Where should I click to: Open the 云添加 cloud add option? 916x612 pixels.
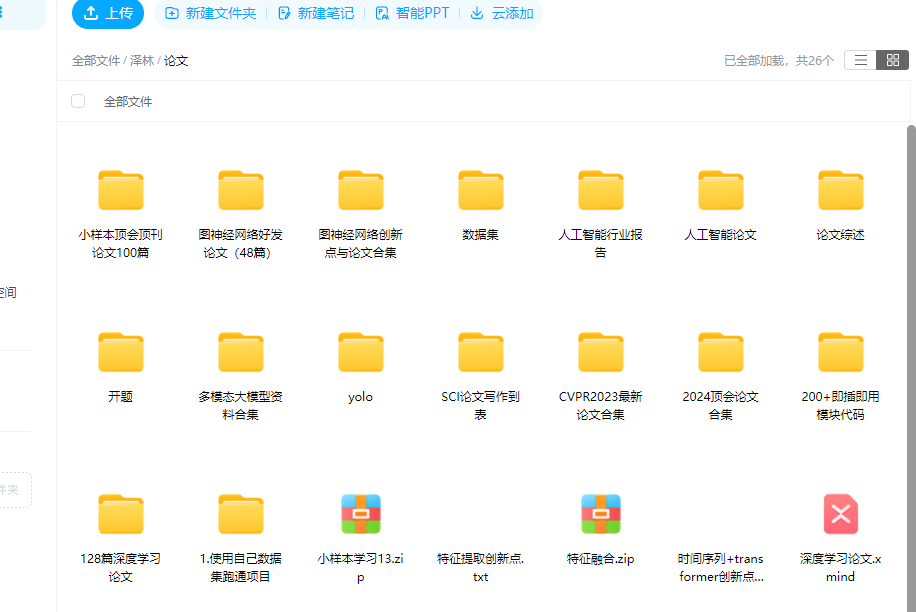tap(502, 13)
